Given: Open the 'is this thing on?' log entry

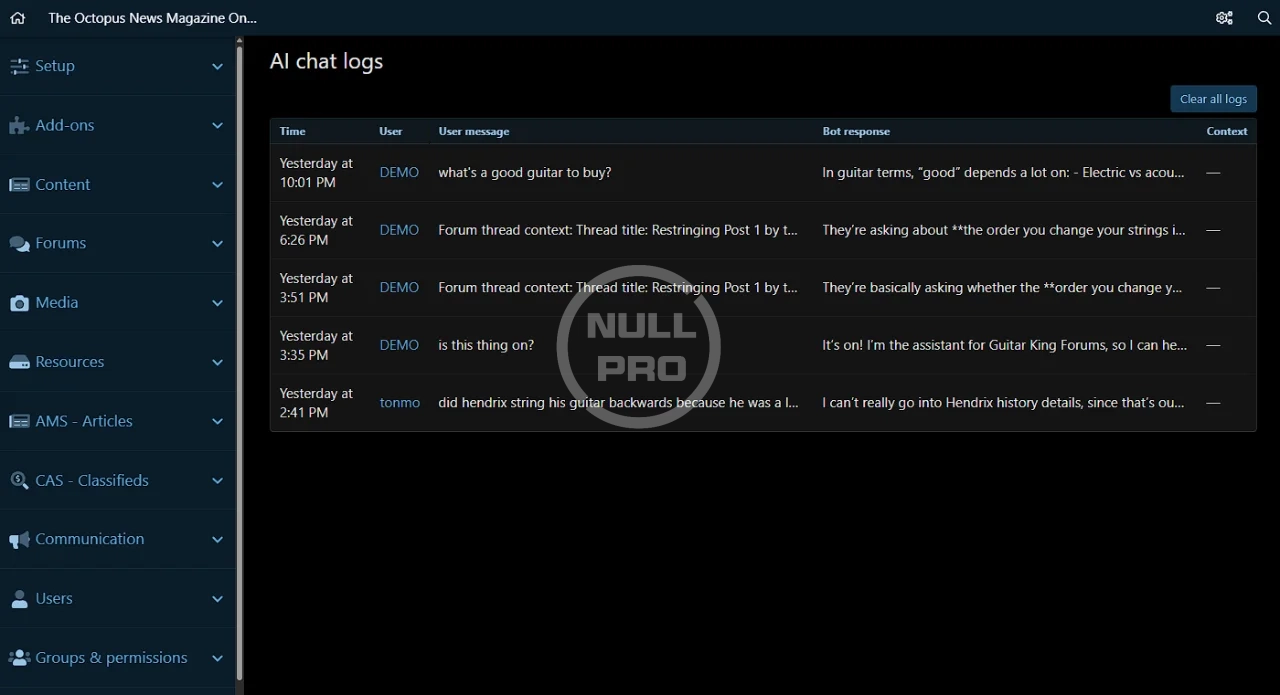Looking at the screenshot, I should [486, 345].
